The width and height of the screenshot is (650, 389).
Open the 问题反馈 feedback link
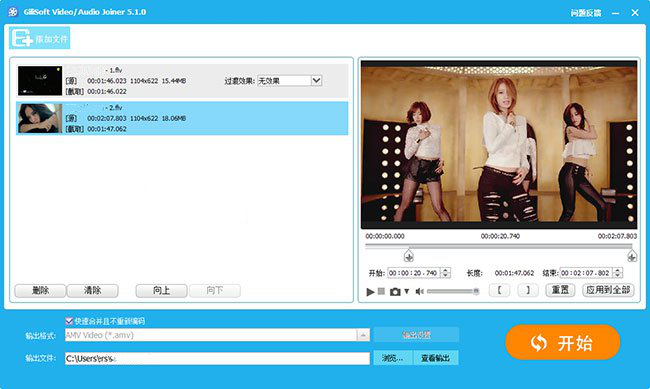(x=586, y=13)
